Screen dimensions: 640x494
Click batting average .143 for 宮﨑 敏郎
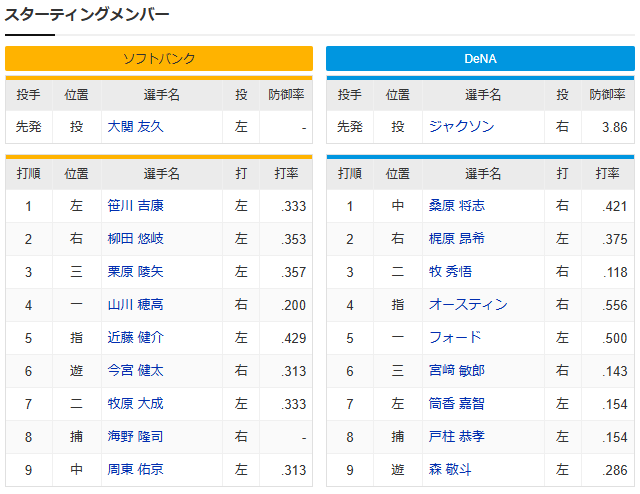pyautogui.click(x=615, y=372)
